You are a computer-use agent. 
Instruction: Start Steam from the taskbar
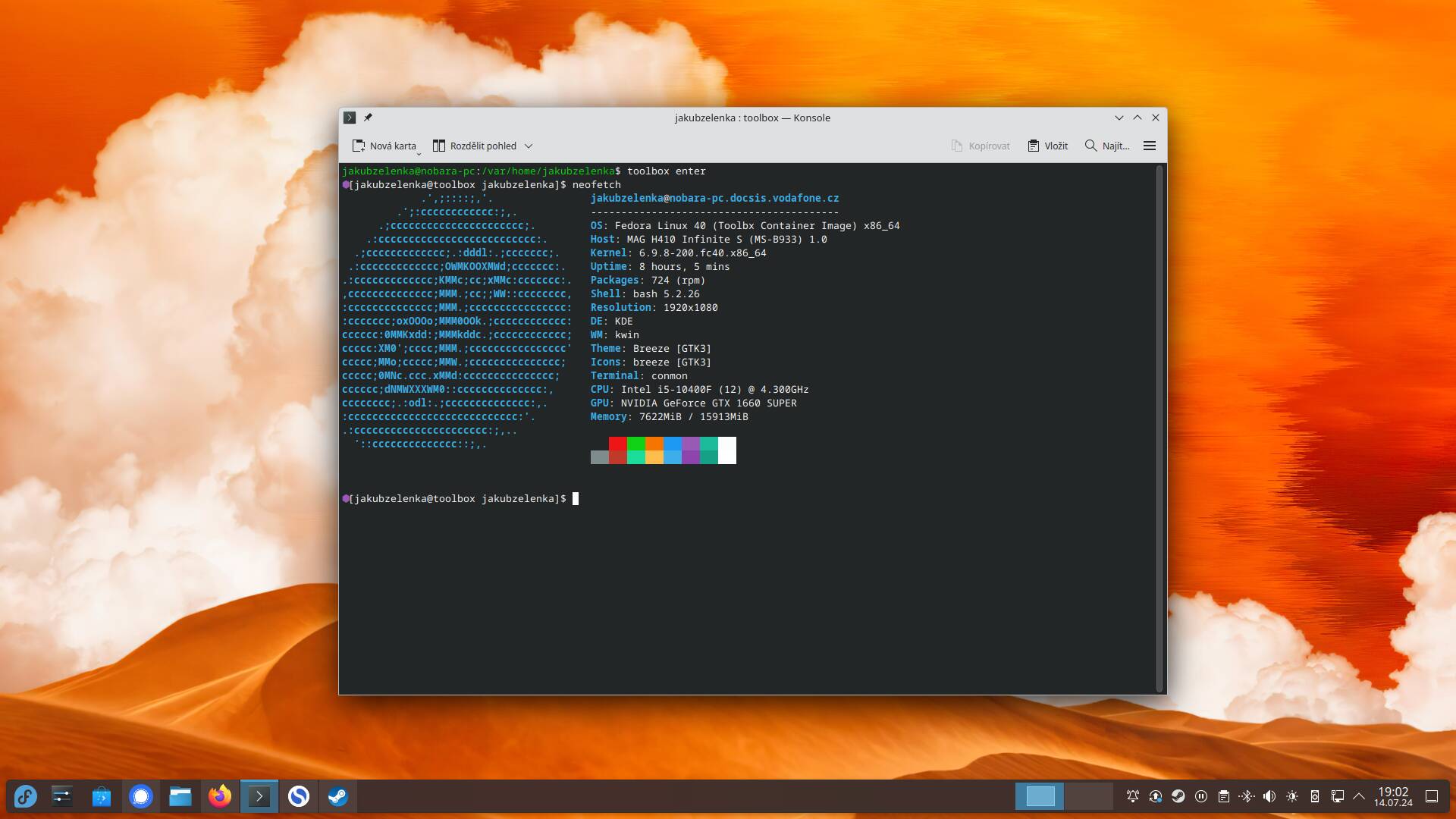click(339, 797)
